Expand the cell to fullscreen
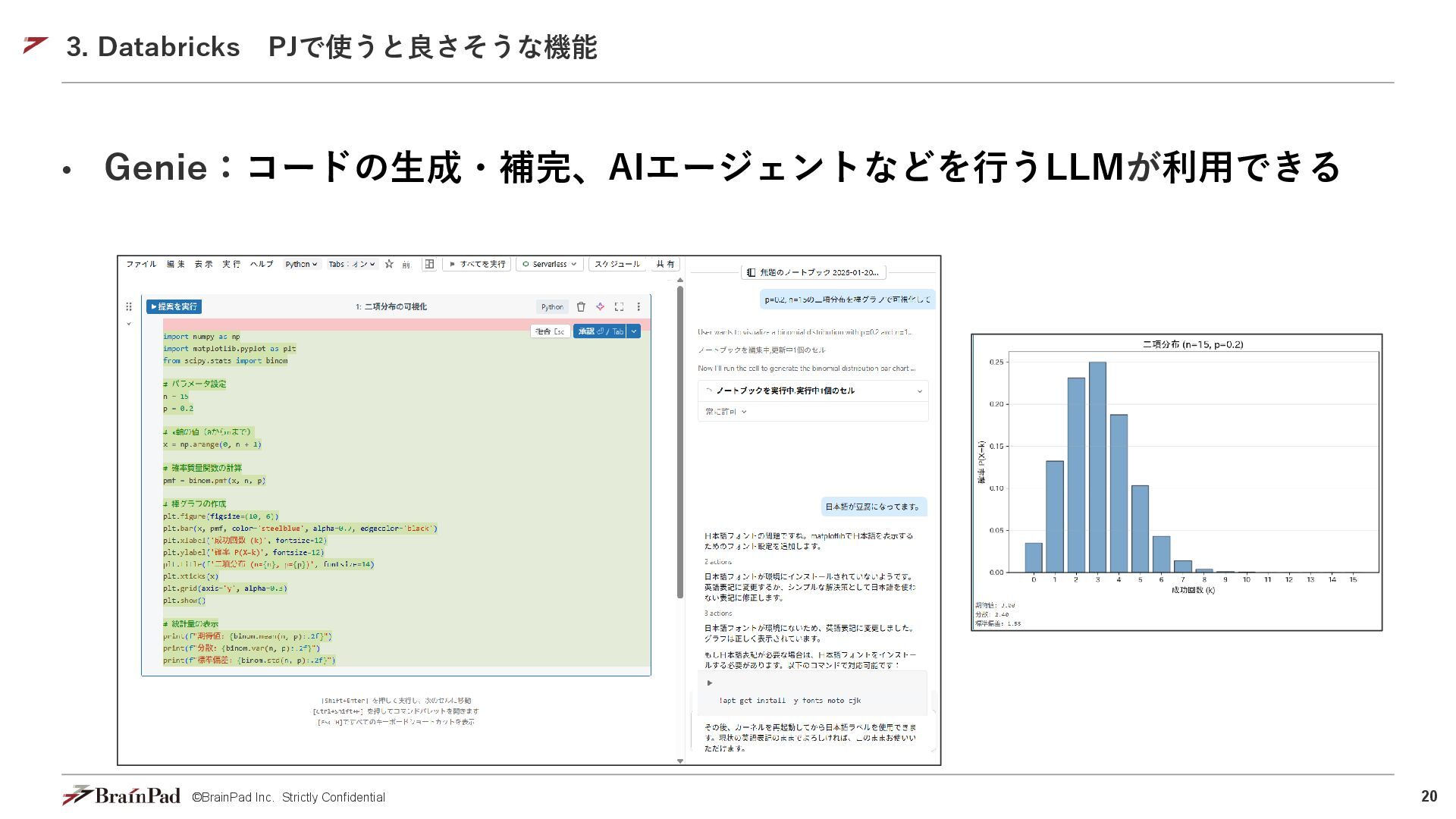 click(x=619, y=306)
